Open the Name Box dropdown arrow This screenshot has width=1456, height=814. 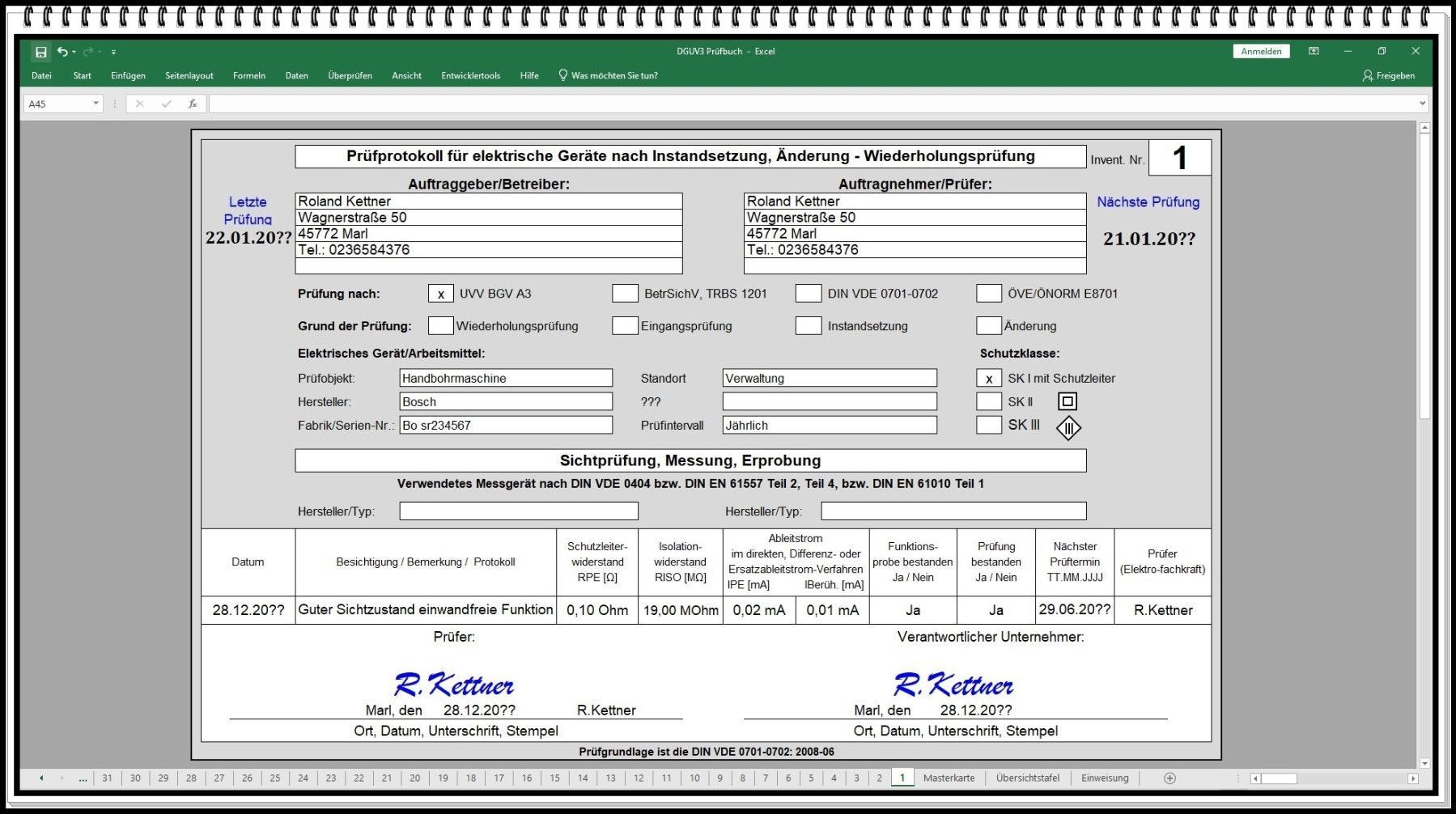96,104
